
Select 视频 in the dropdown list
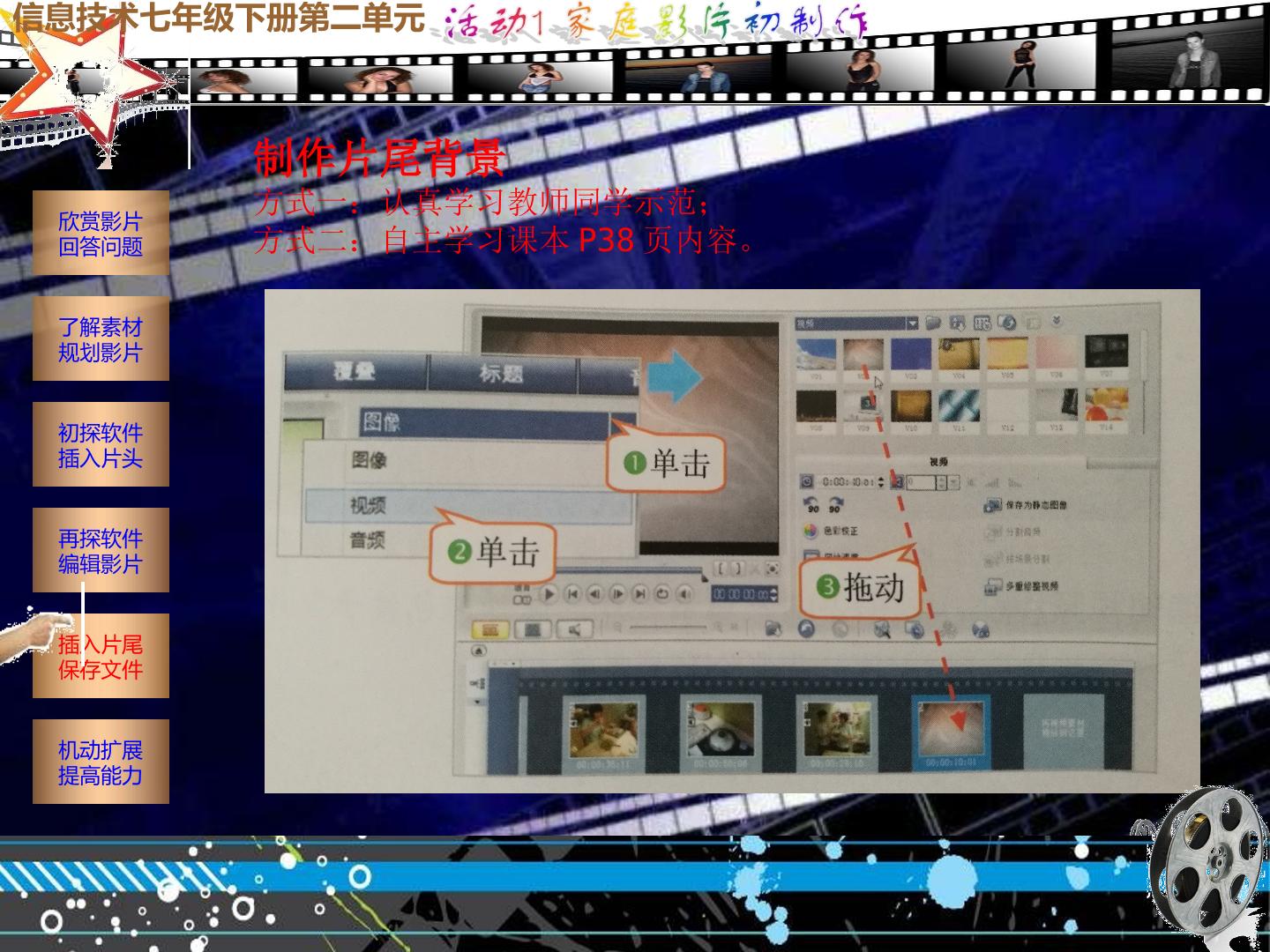point(468,505)
